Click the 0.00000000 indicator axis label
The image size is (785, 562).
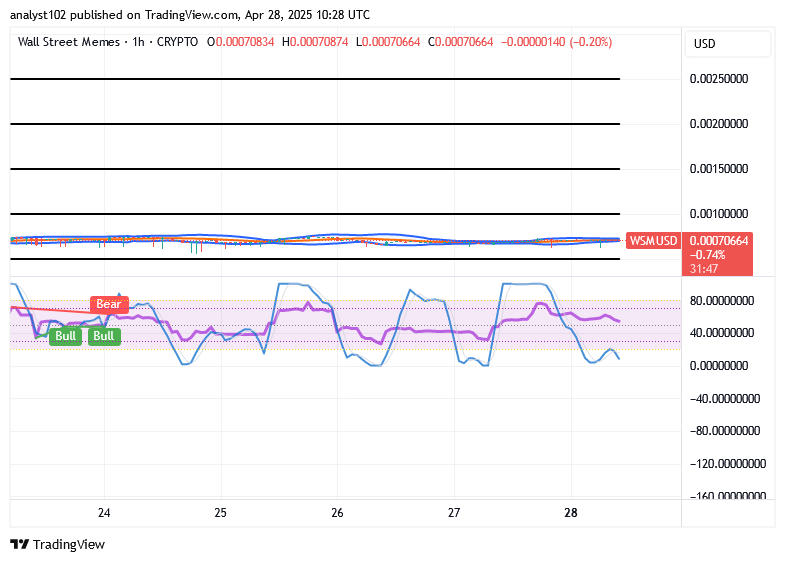[719, 366]
